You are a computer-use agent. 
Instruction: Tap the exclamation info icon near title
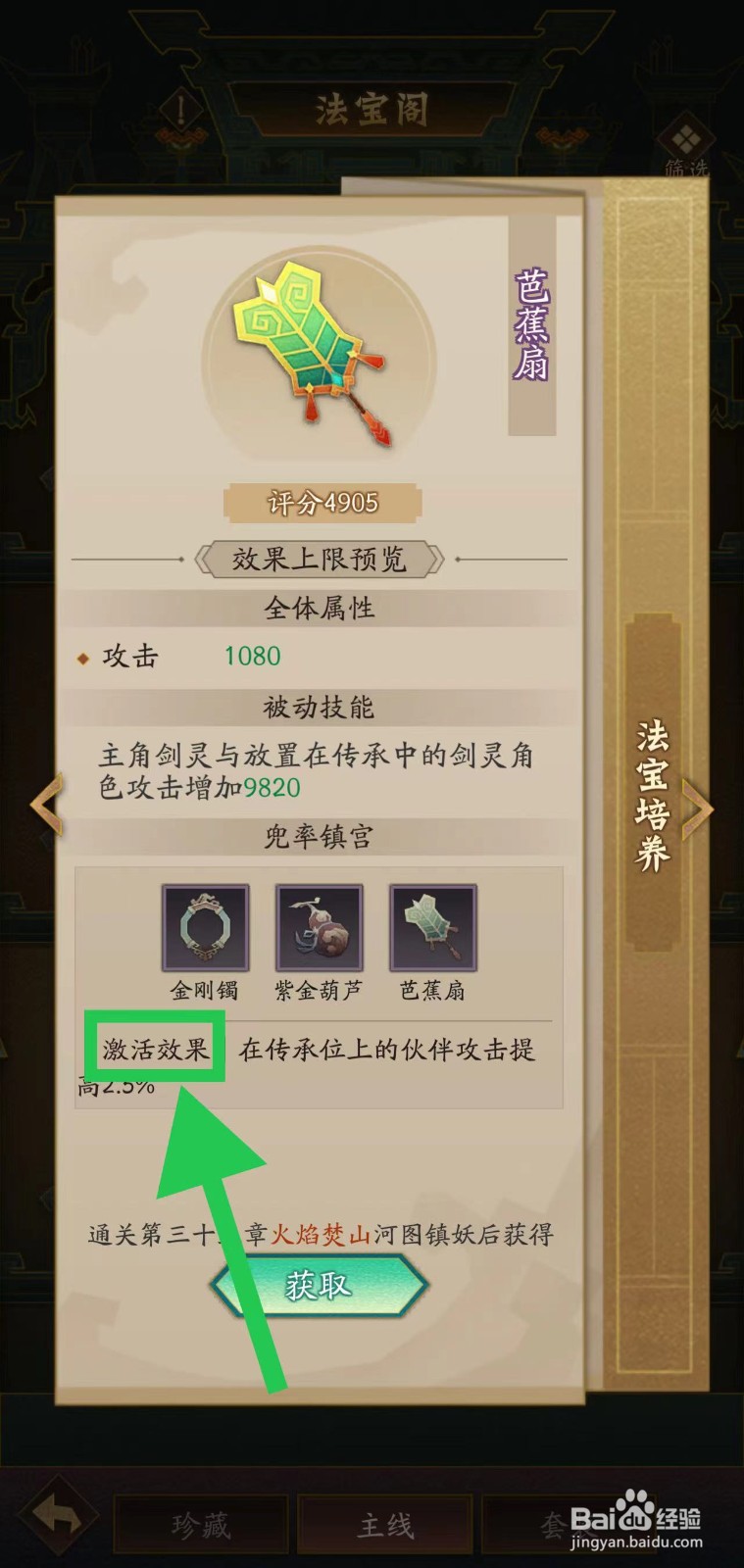click(x=180, y=110)
